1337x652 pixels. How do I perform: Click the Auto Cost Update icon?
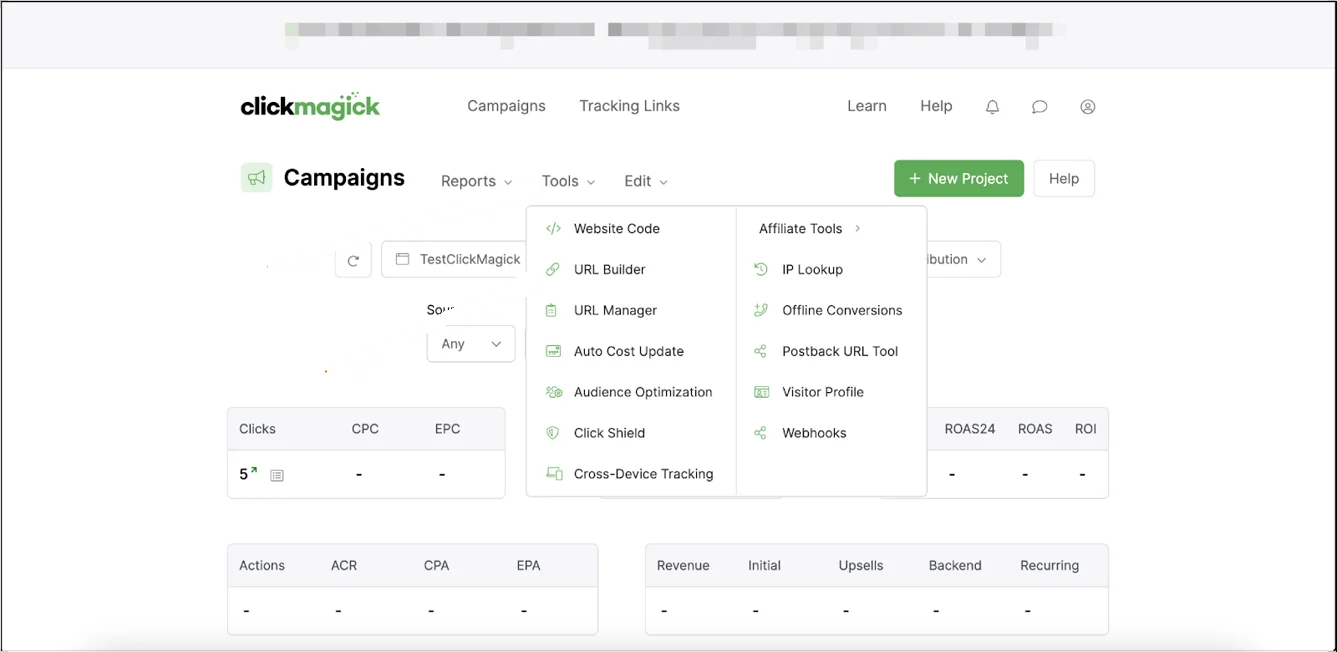(552, 351)
